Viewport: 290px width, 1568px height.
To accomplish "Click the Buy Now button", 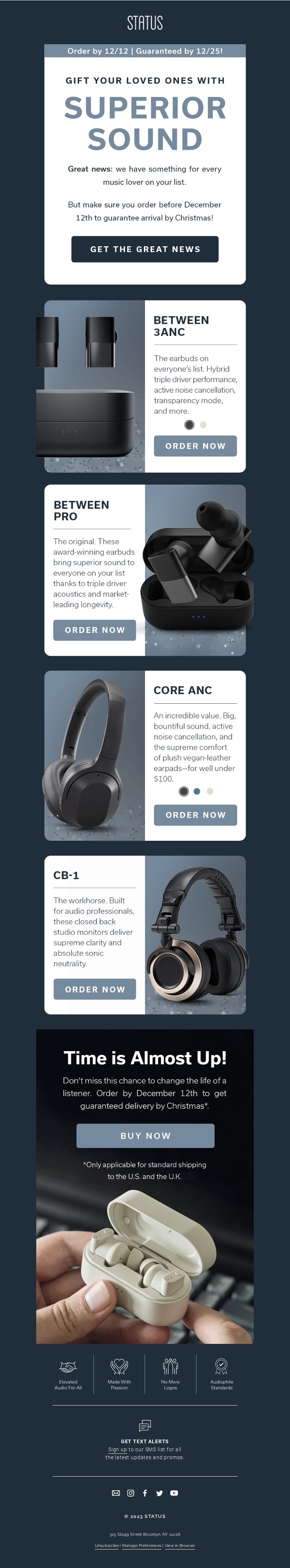I will pos(145,1136).
